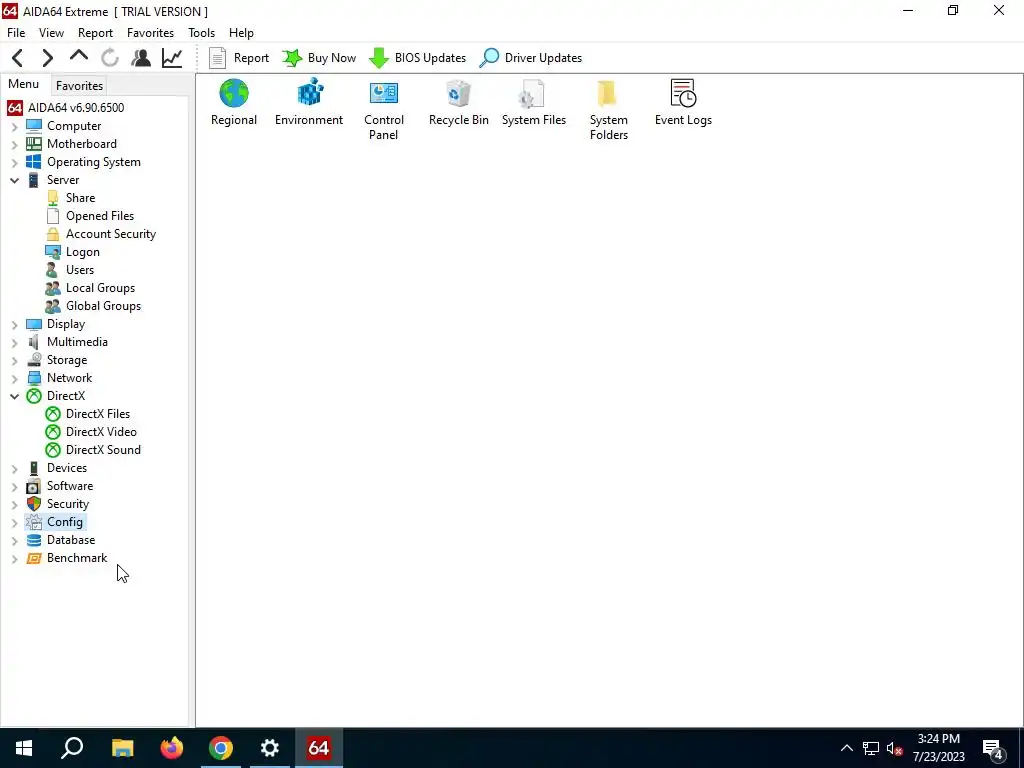The width and height of the screenshot is (1024, 768).
Task: Open the Report menu
Action: tap(95, 33)
